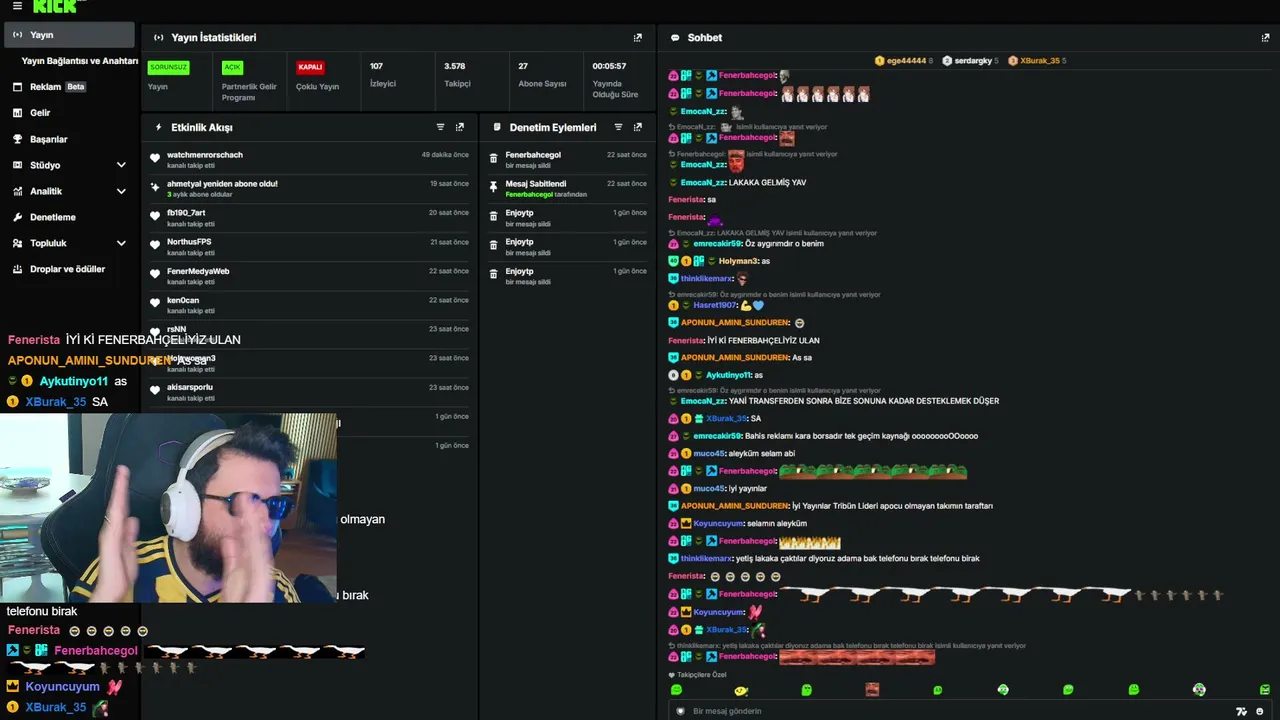Click thinklikemarx on the 'yetiş lakaka' message
The height and width of the screenshot is (720, 1280).
coord(706,559)
